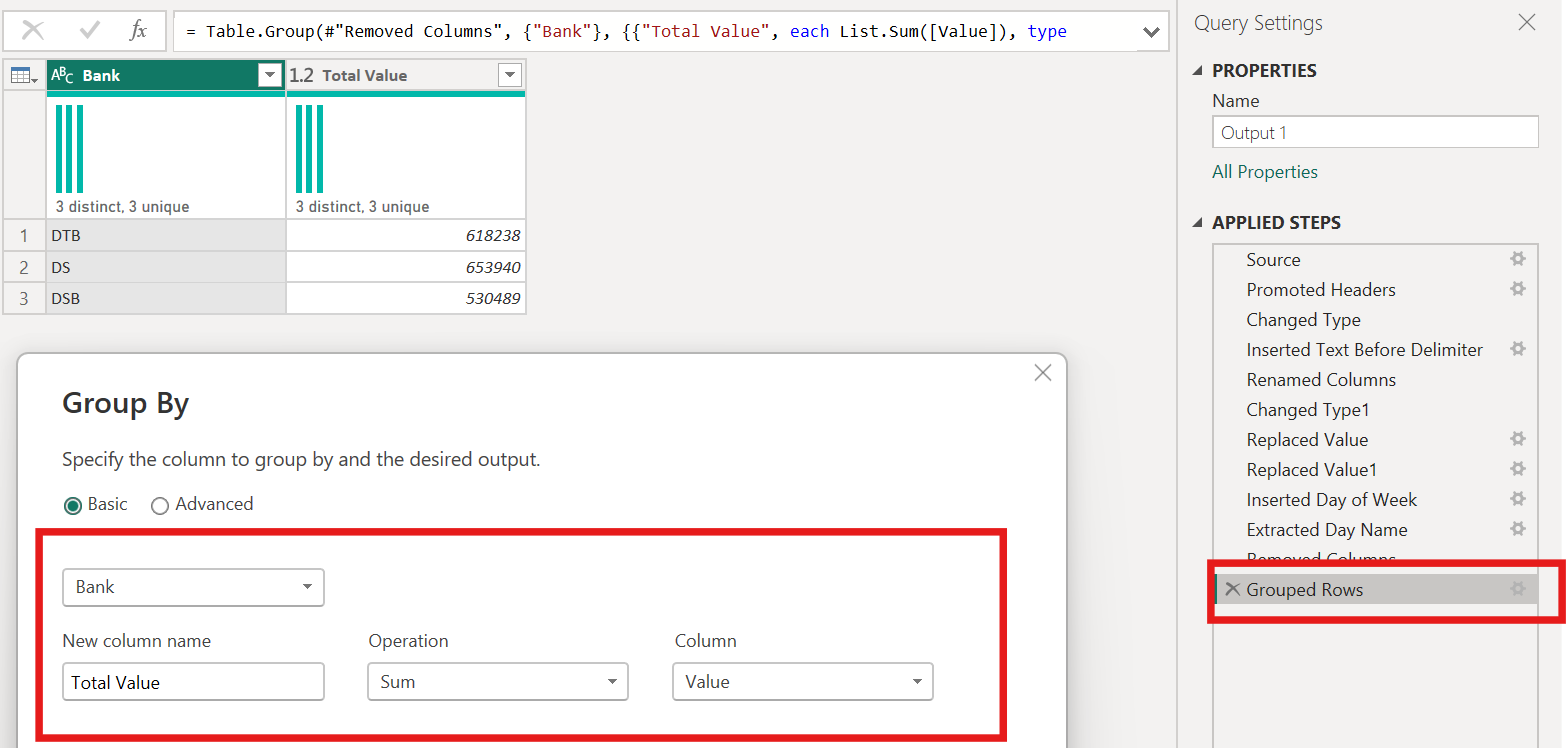The width and height of the screenshot is (1566, 748).
Task: Select row number 1
Action: click(24, 236)
